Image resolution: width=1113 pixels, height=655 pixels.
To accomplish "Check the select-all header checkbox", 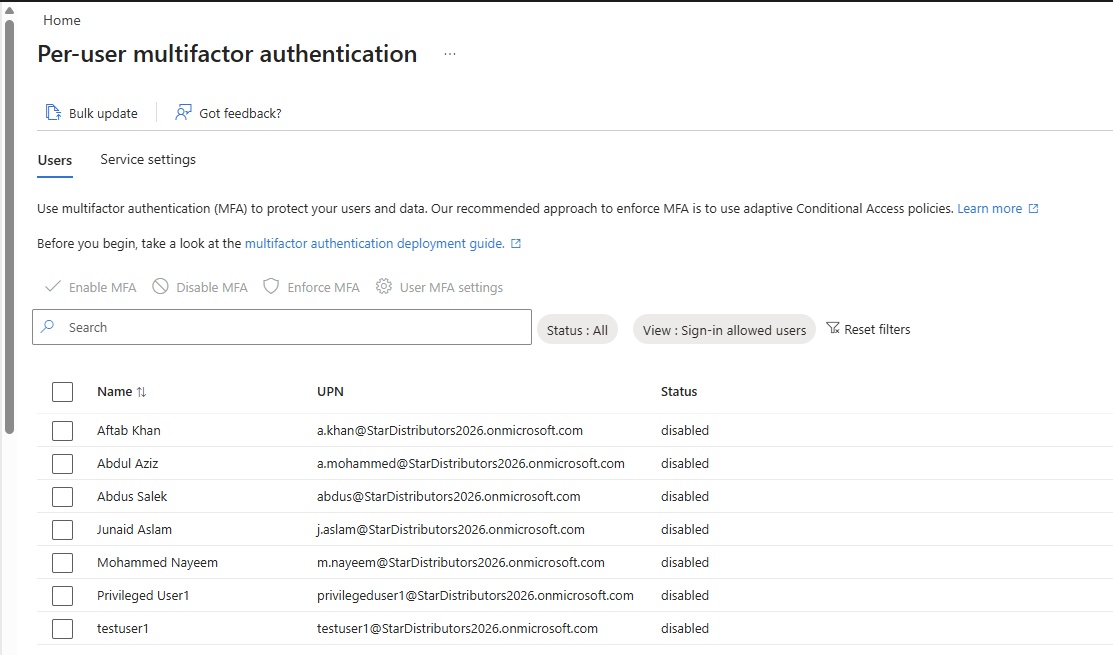I will [62, 392].
